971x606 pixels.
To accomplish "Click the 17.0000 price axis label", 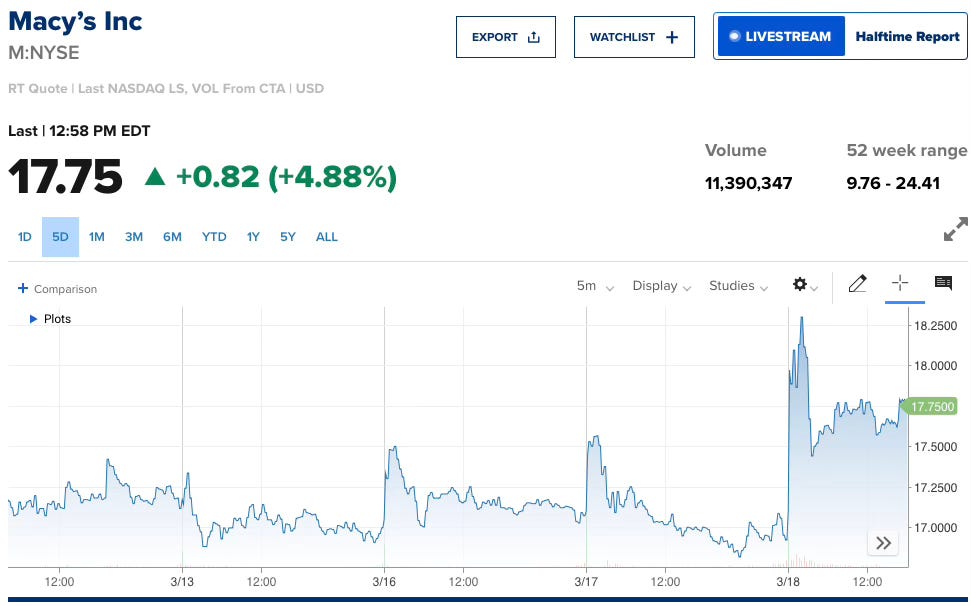I will (935, 527).
